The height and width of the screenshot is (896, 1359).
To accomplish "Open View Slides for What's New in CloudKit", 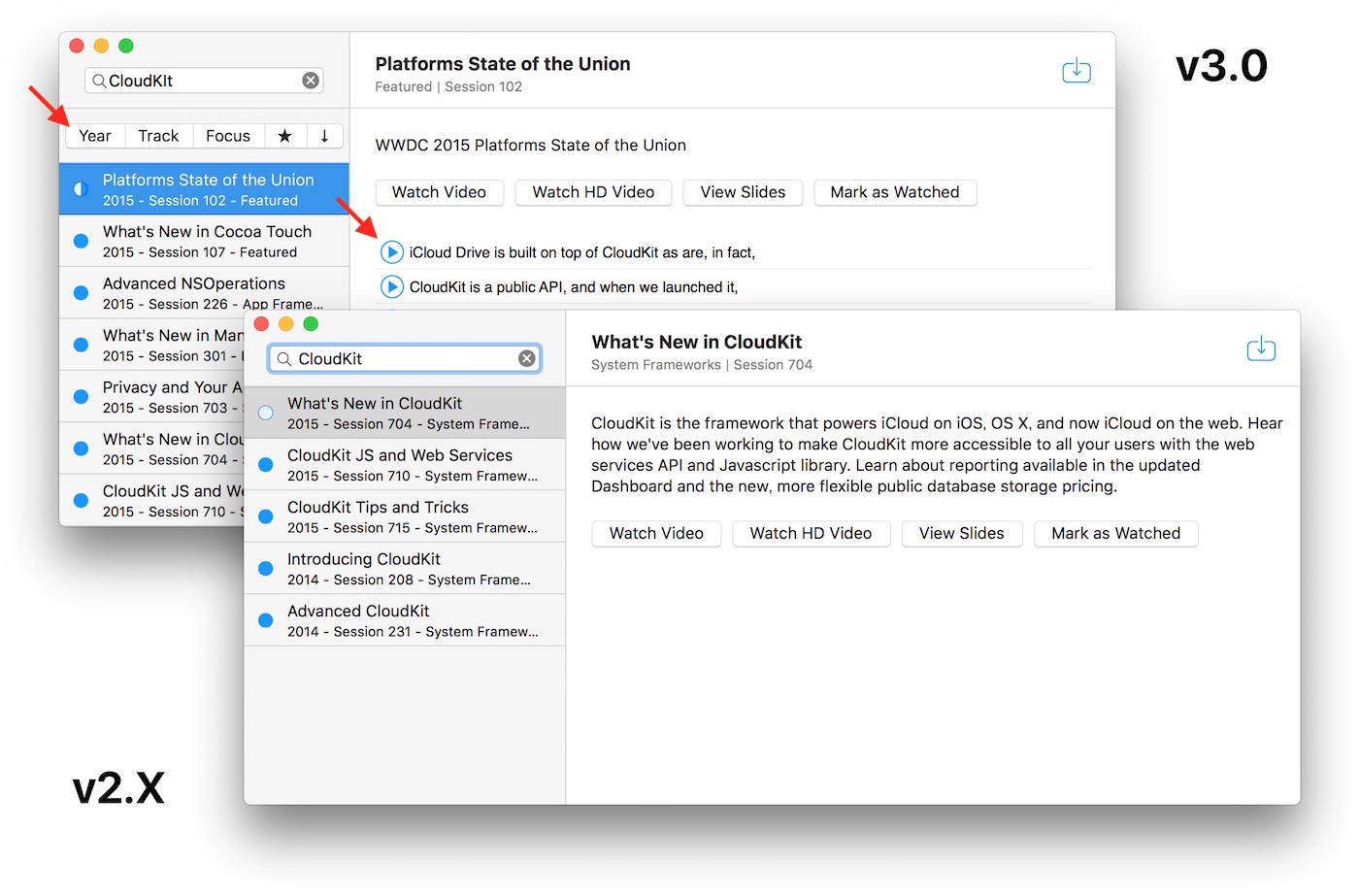I will click(961, 533).
